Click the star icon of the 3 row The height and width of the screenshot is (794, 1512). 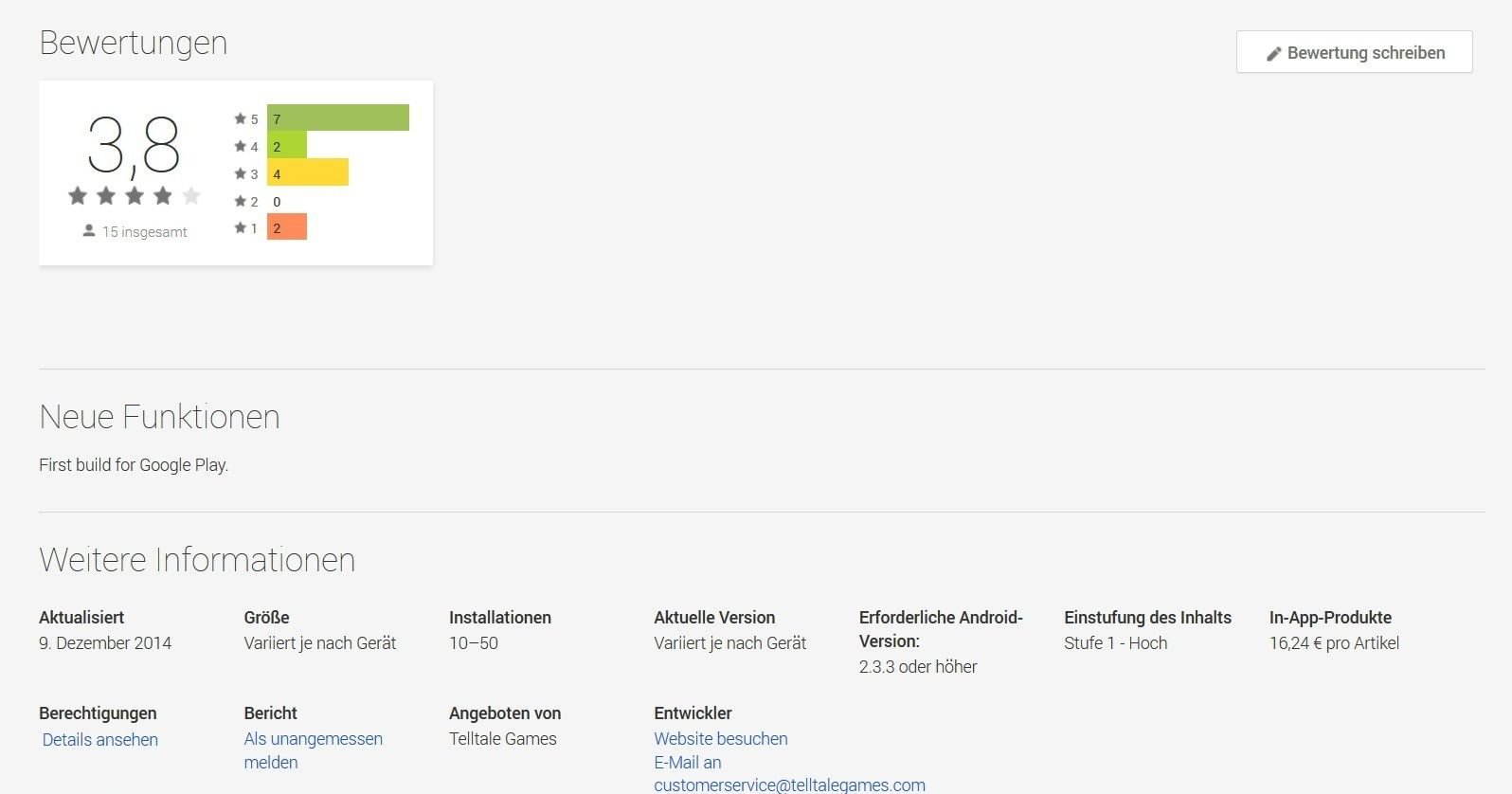(240, 173)
